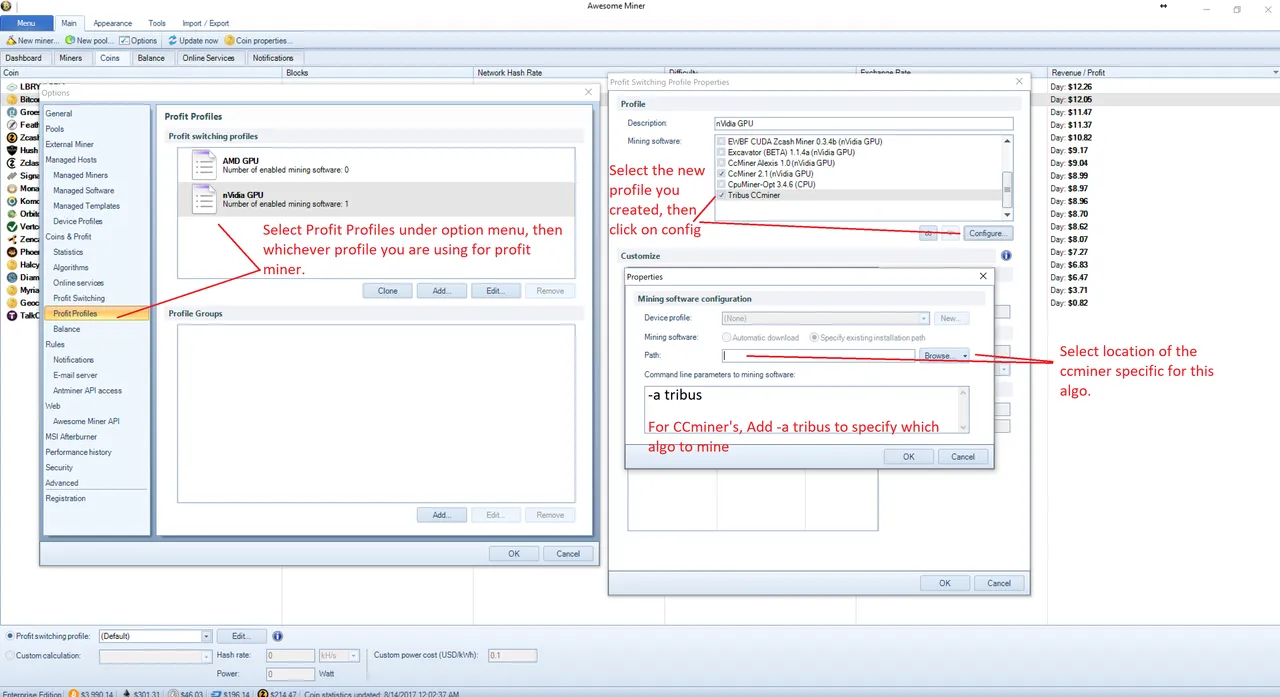Image resolution: width=1280 pixels, height=697 pixels.
Task: Click the Litecoin price icon in status bar
Action: tap(171, 693)
